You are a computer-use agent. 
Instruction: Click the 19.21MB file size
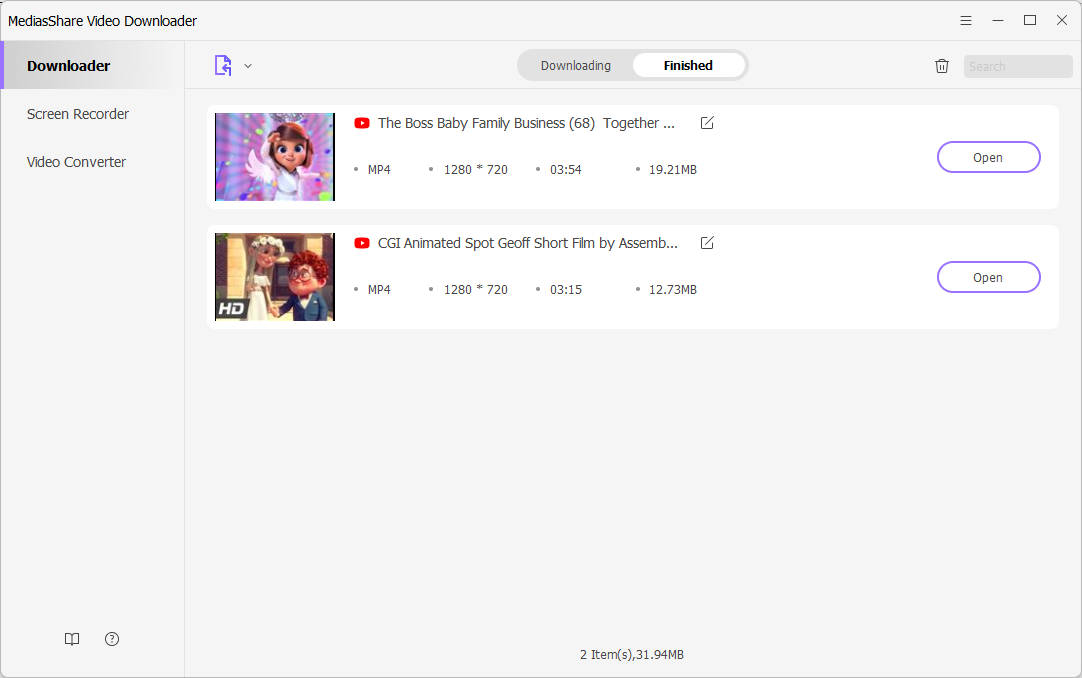tap(673, 170)
